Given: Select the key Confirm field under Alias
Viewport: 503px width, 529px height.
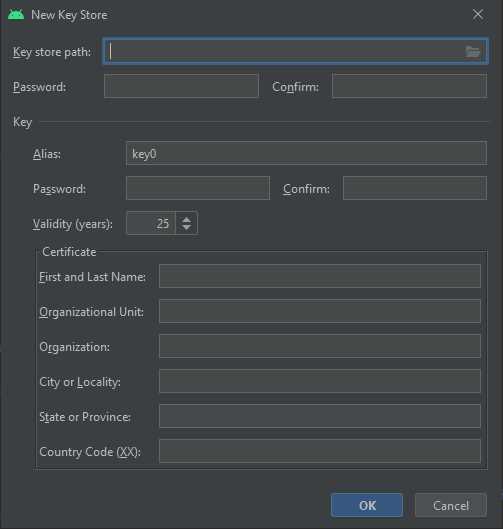Looking at the screenshot, I should point(415,188).
